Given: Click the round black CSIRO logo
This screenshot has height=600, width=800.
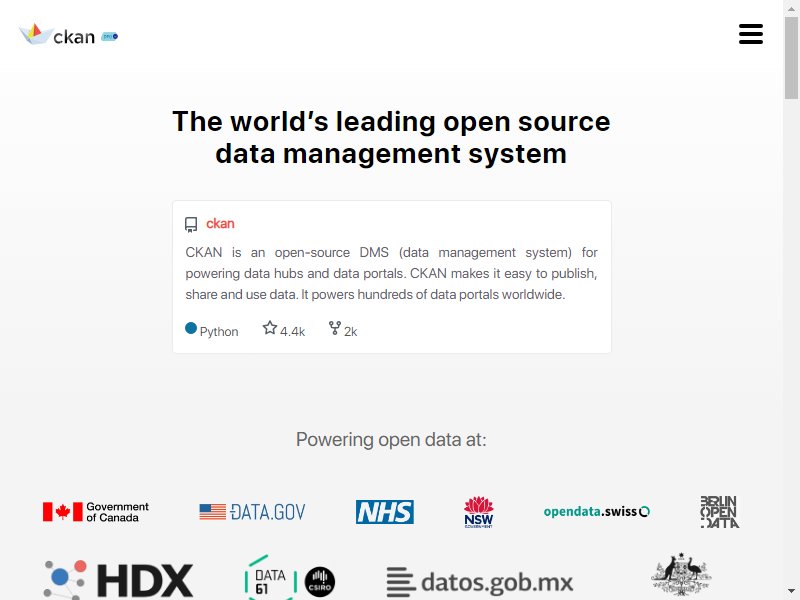Looking at the screenshot, I should click(320, 582).
